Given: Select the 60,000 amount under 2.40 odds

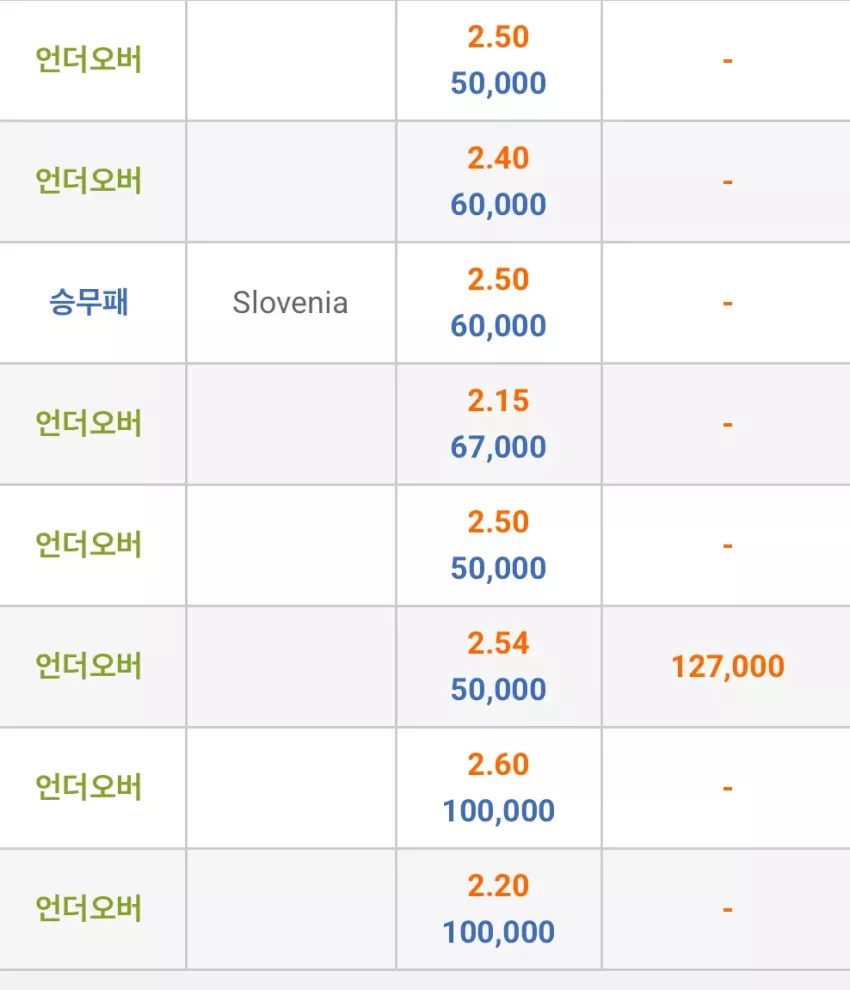Looking at the screenshot, I should 498,205.
